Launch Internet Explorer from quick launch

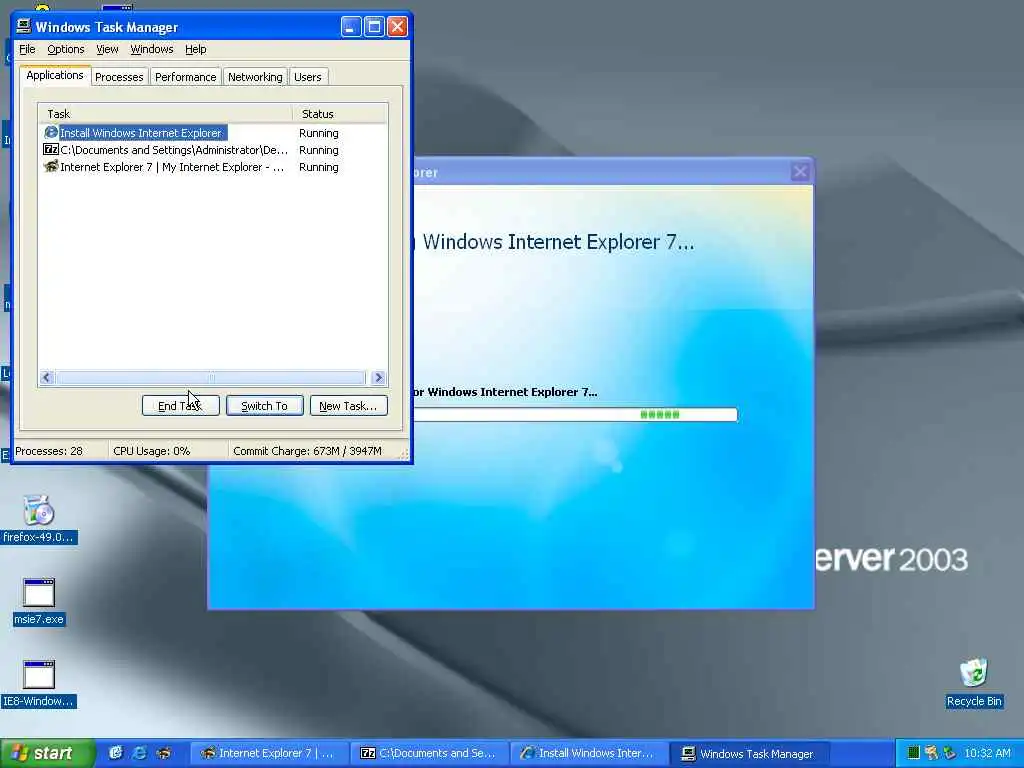pyautogui.click(x=139, y=753)
